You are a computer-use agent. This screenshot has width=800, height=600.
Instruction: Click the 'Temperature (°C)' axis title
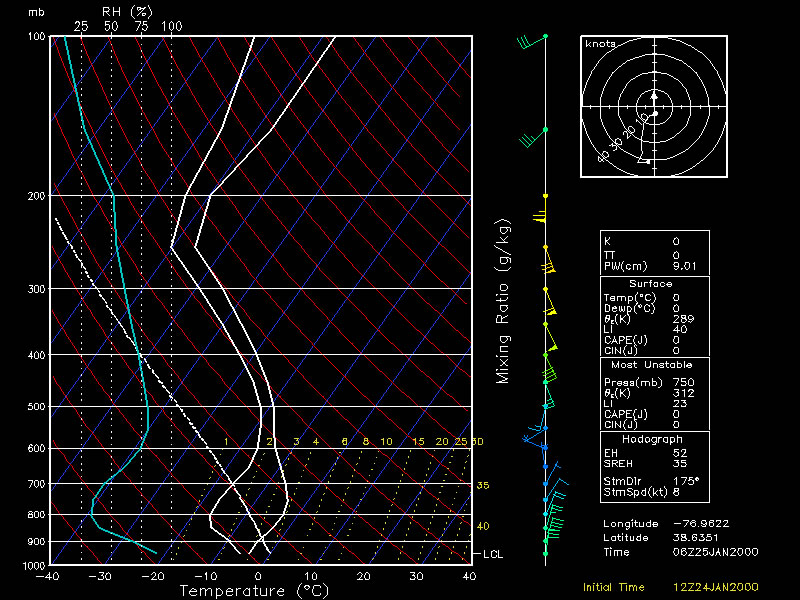(254, 591)
